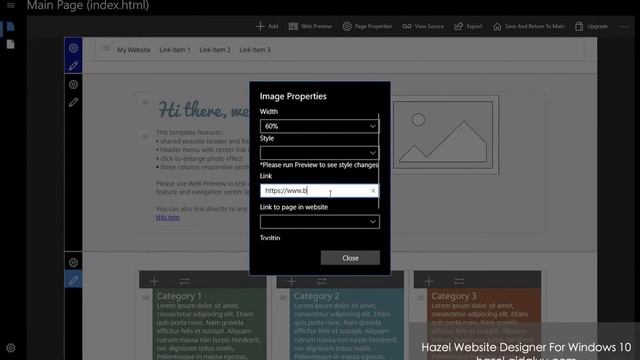Click the Category 2 heading
The width and height of the screenshot is (640, 360).
coord(316,296)
